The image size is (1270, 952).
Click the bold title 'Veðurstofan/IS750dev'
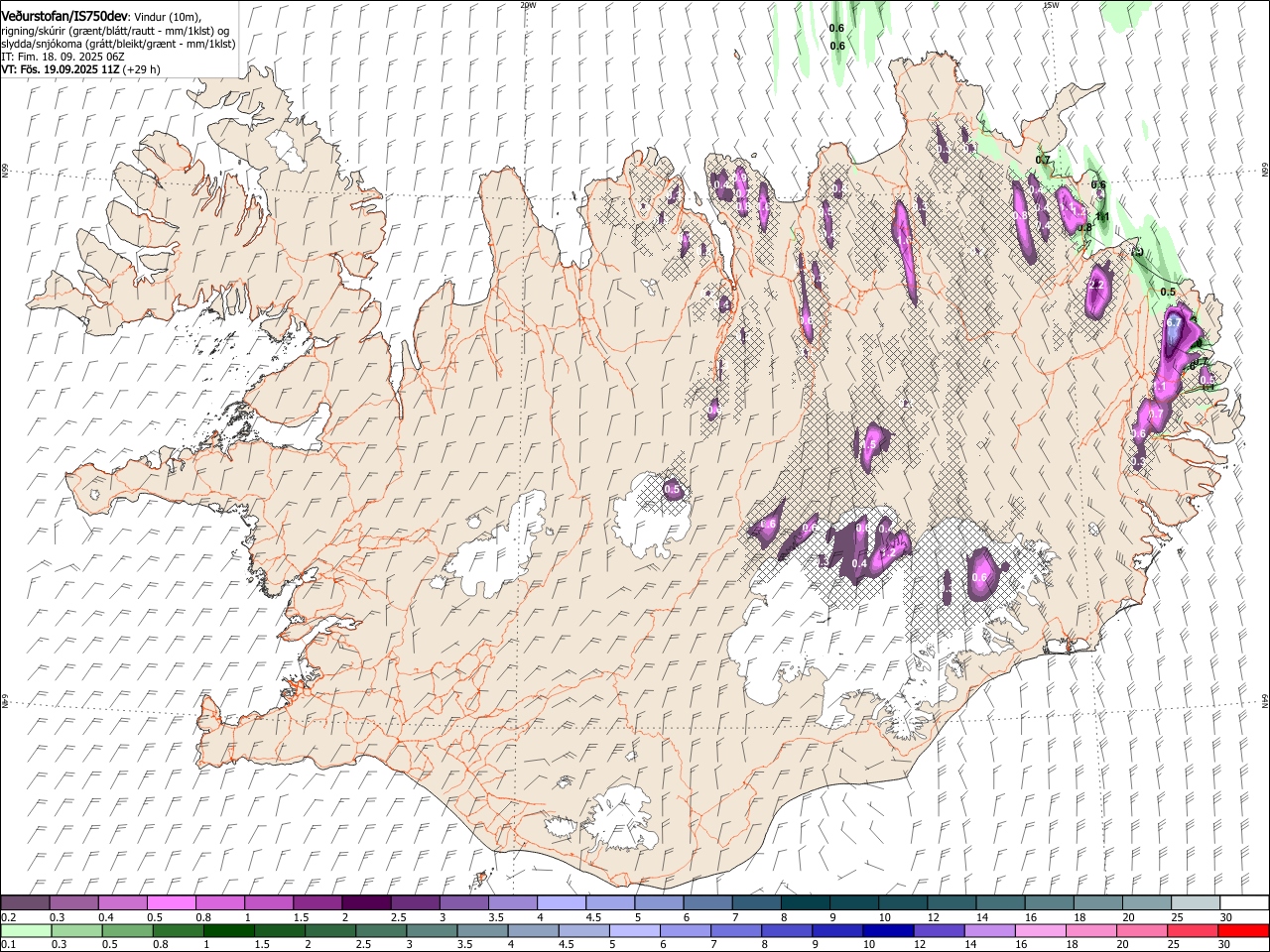pos(64,16)
